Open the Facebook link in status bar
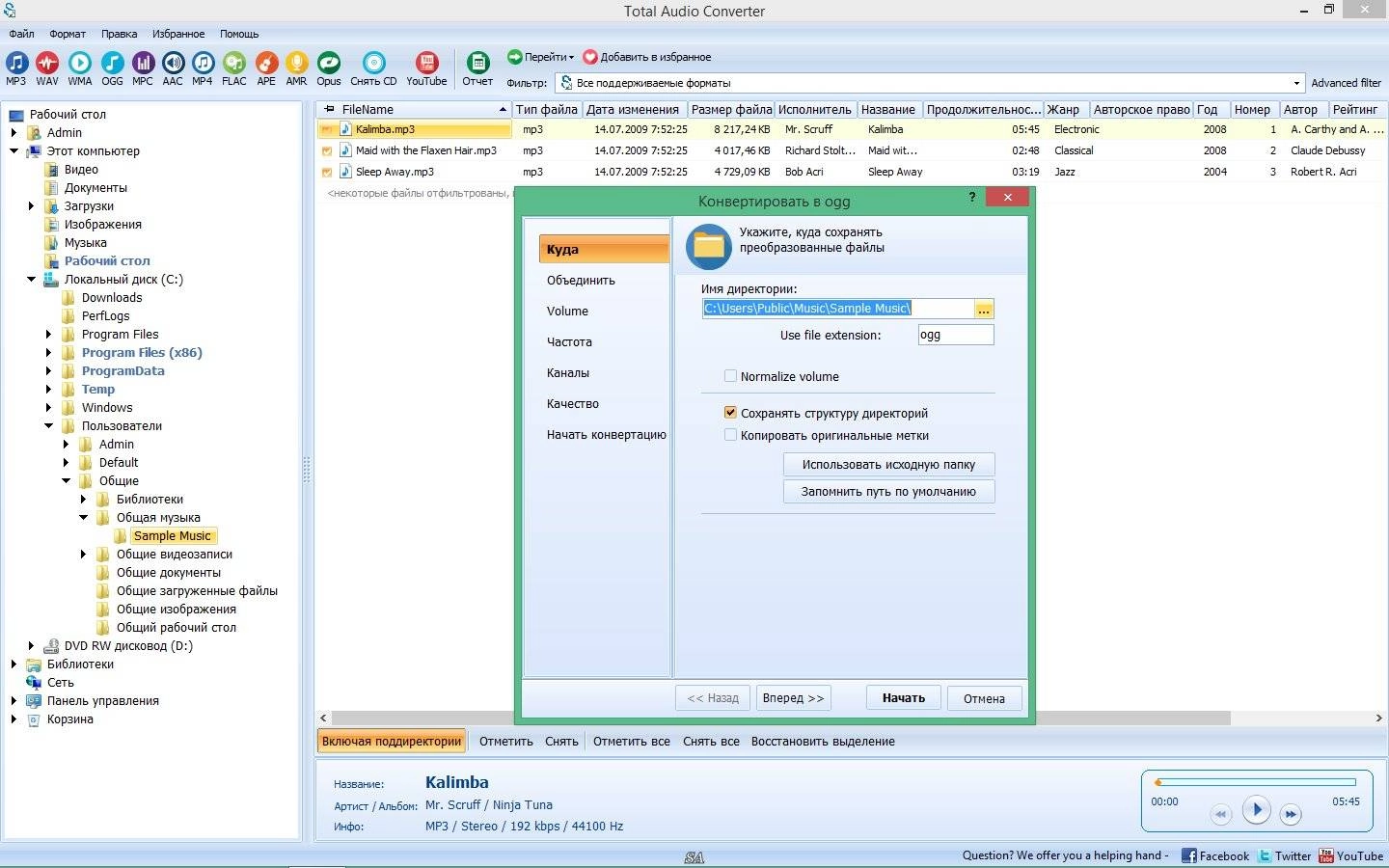 pos(1215,855)
